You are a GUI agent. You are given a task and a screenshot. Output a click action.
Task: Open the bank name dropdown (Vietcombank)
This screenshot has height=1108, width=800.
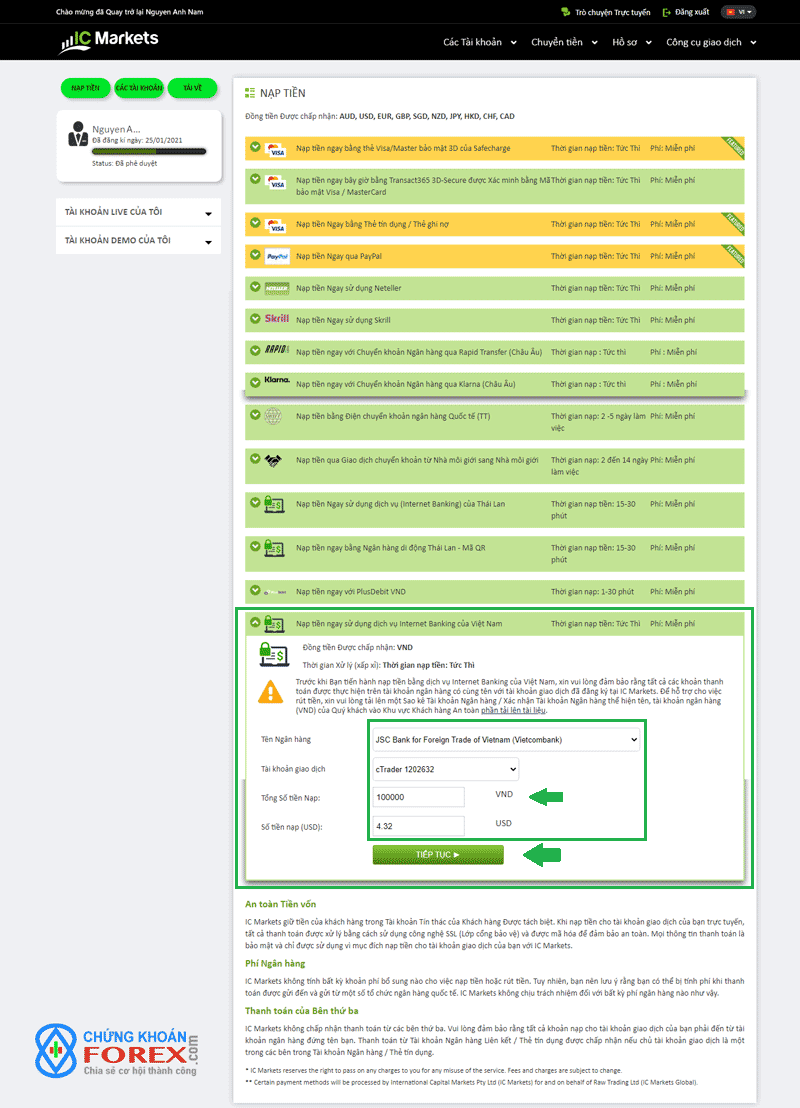[504, 739]
